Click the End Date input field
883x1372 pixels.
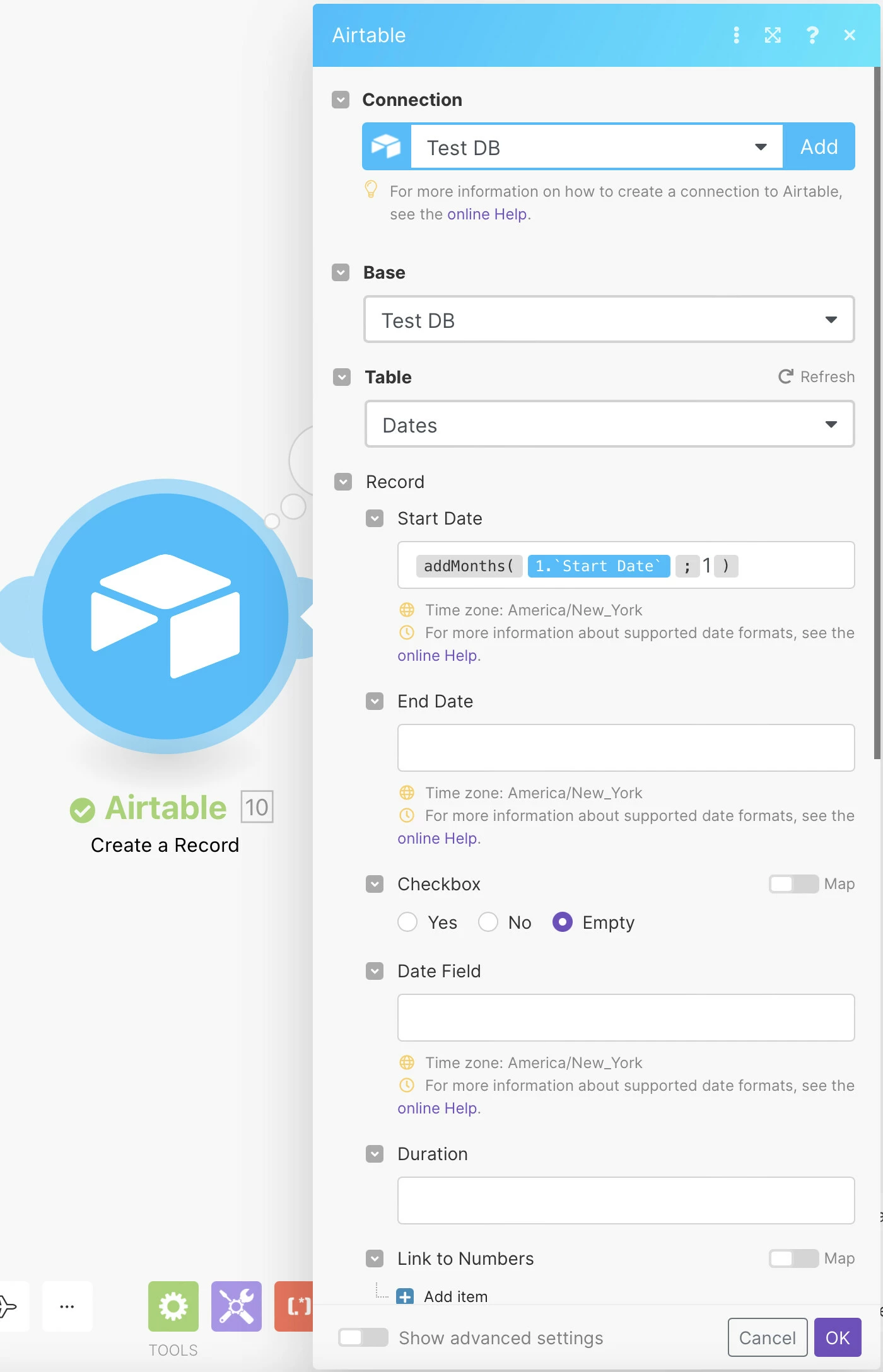626,748
